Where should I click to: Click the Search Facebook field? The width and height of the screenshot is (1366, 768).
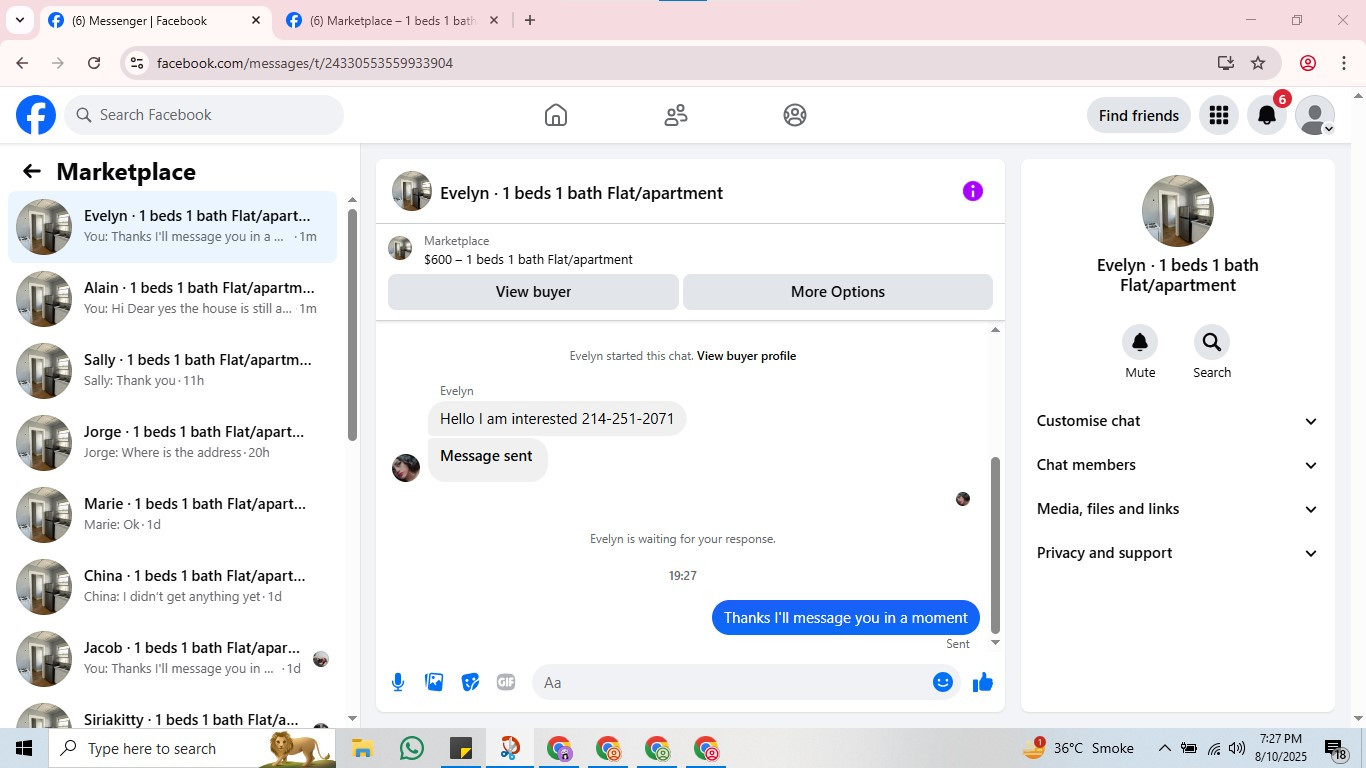pyautogui.click(x=204, y=115)
